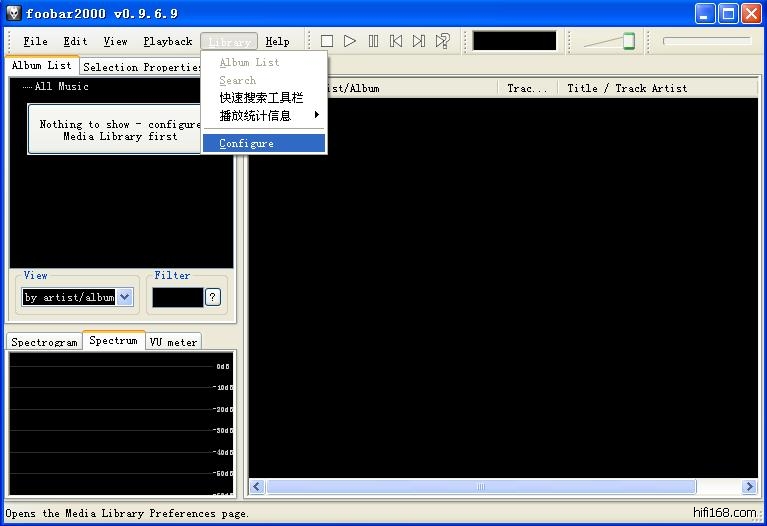Click the foobar2000 title bar icon
This screenshot has width=767, height=526.
[x=14, y=13]
